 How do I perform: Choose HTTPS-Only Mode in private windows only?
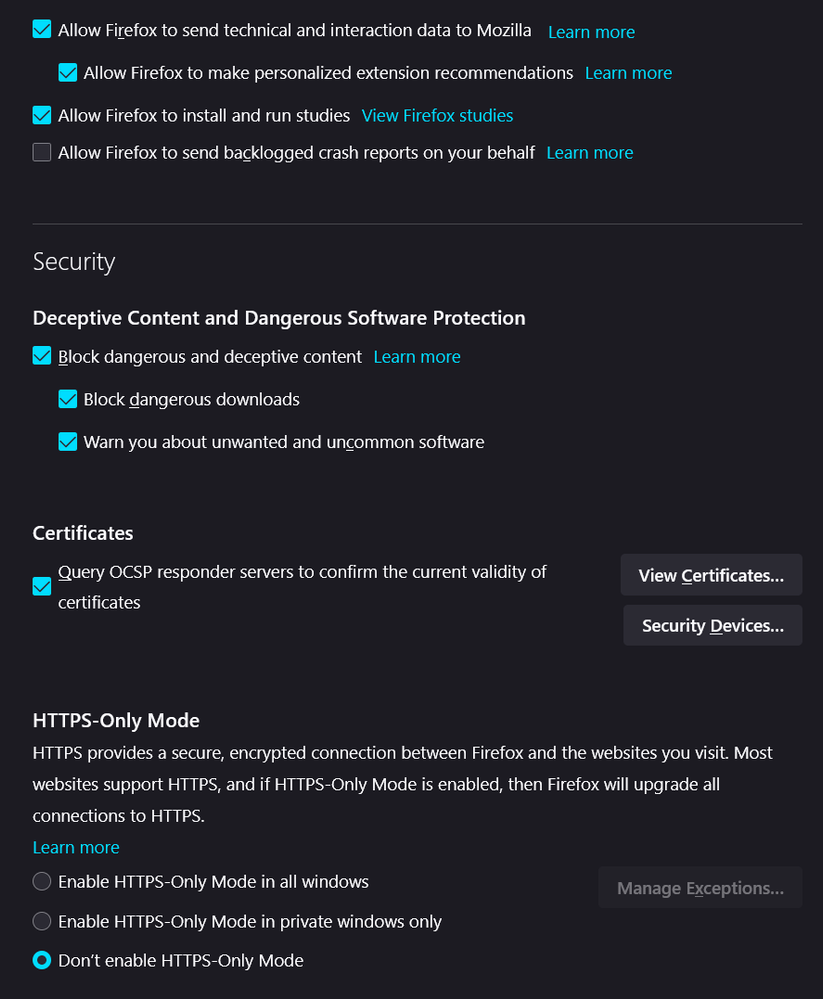pyautogui.click(x=42, y=921)
